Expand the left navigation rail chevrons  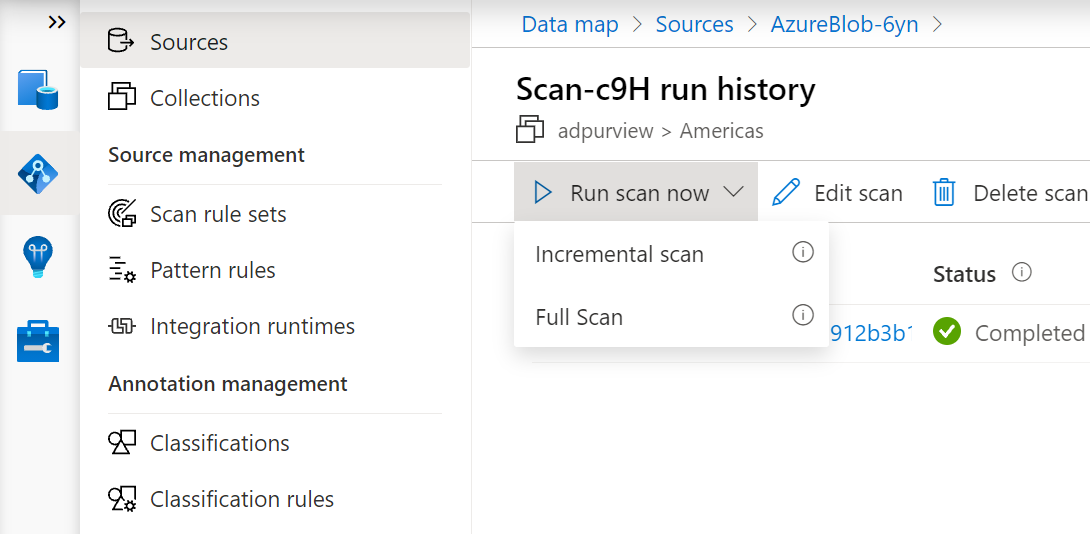point(57,22)
